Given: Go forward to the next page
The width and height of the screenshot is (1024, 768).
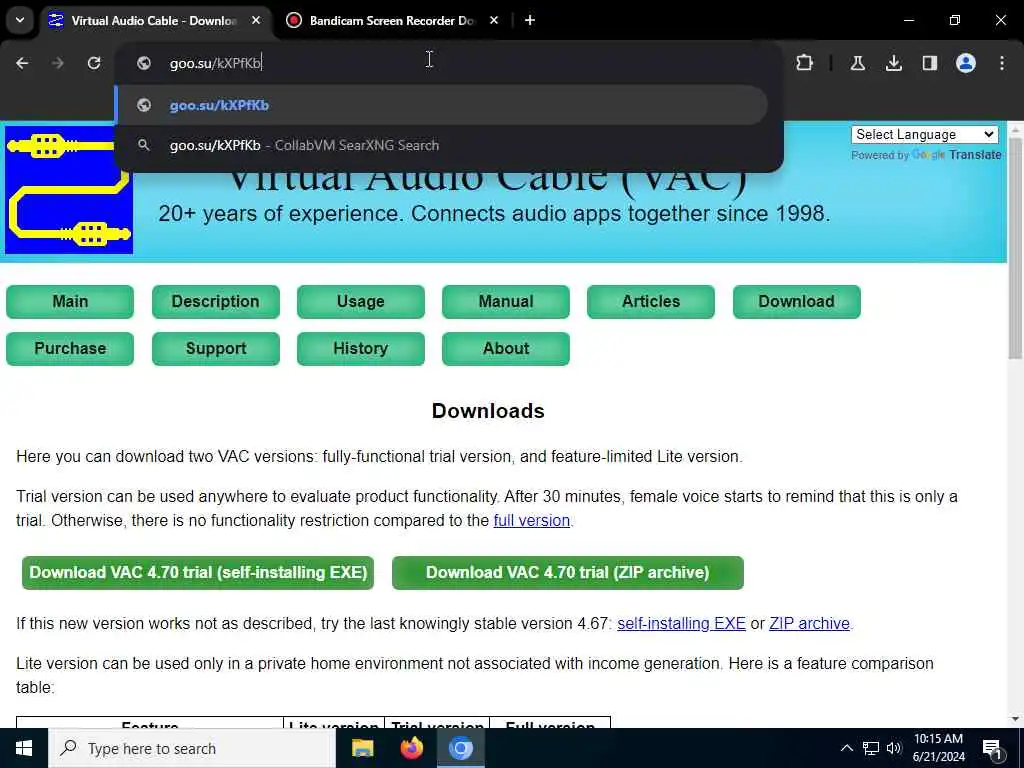Looking at the screenshot, I should tap(57, 63).
